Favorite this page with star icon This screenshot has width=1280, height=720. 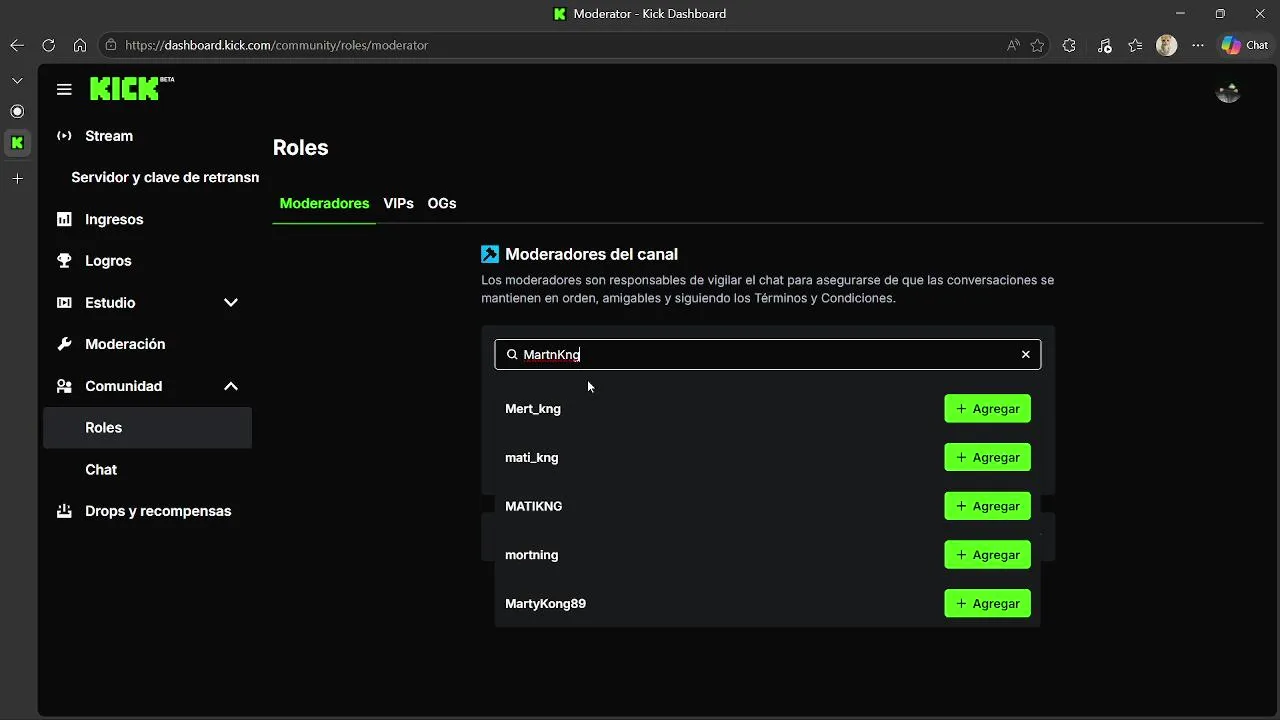point(1037,45)
